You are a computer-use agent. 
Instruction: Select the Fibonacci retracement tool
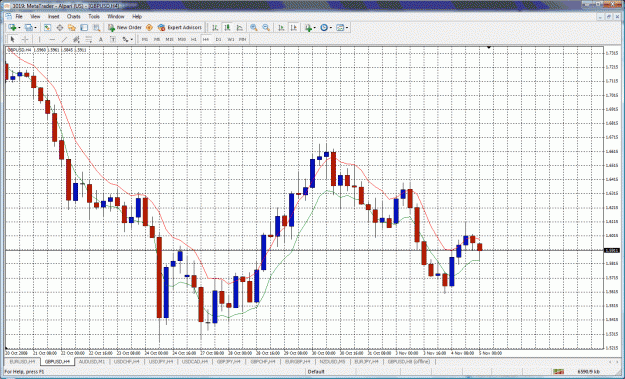(x=88, y=39)
